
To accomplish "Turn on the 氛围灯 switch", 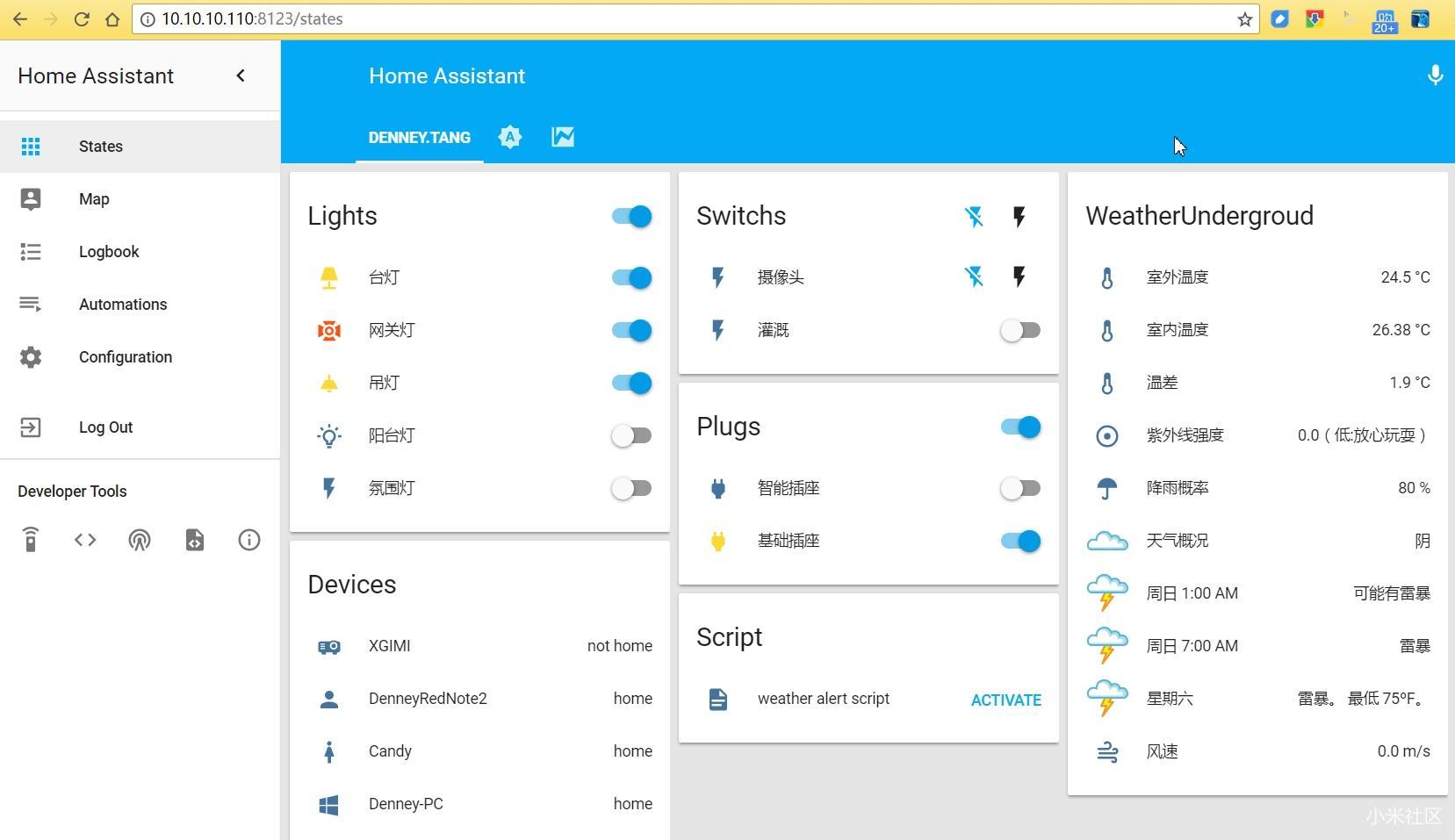I will click(x=632, y=488).
